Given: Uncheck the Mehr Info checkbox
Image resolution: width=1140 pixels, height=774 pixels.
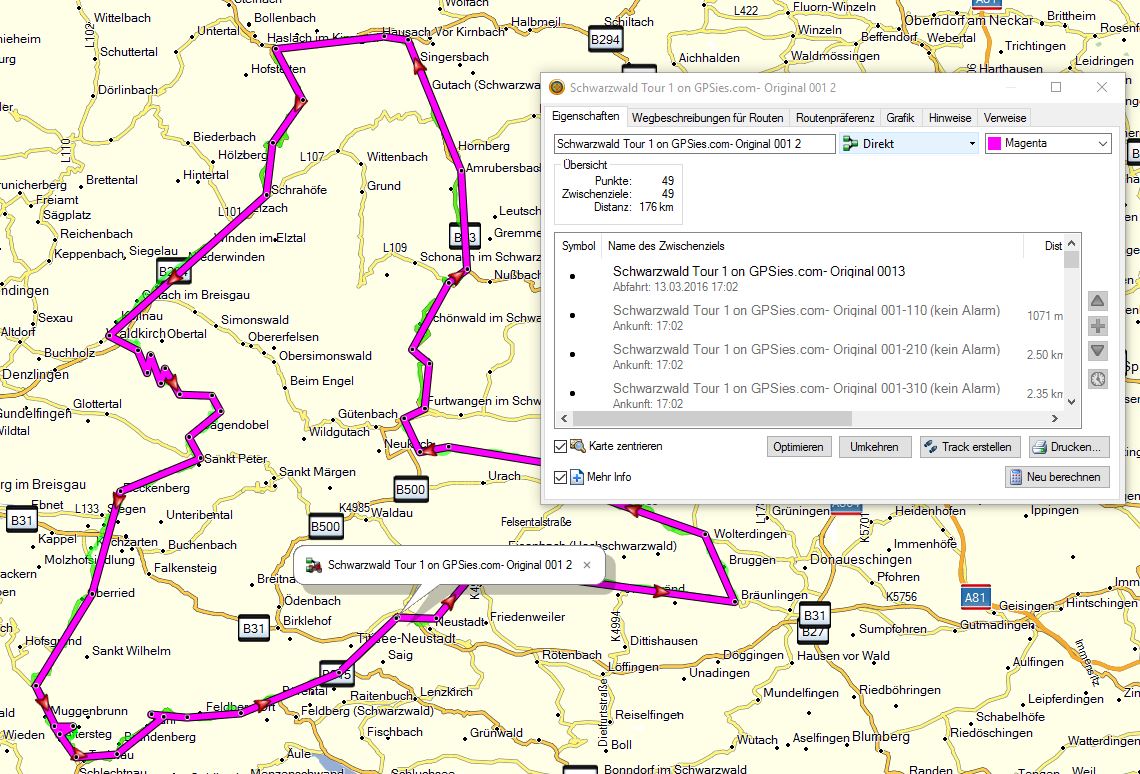Looking at the screenshot, I should 561,477.
